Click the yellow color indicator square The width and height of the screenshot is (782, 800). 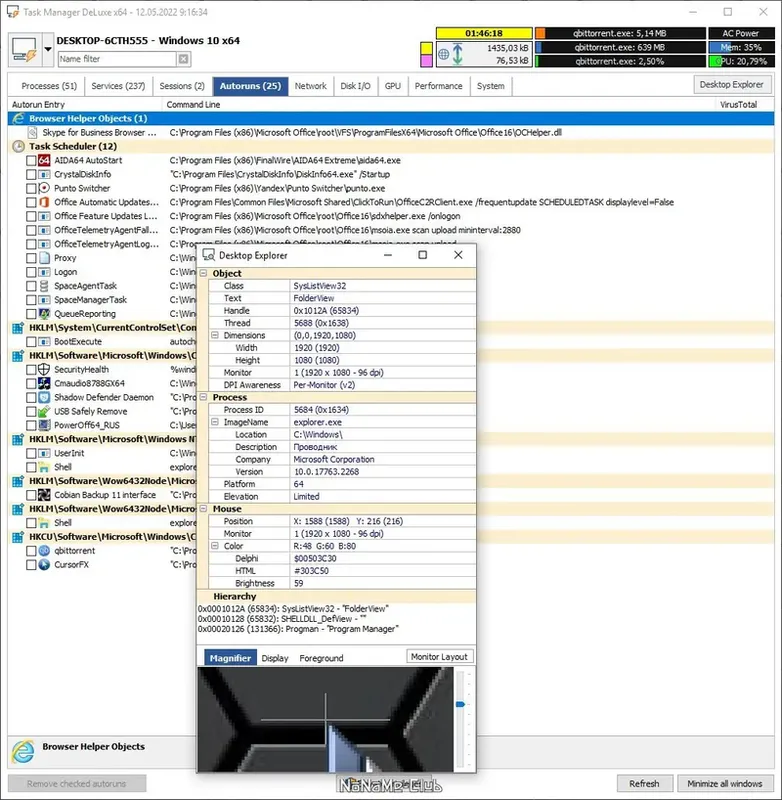(426, 48)
